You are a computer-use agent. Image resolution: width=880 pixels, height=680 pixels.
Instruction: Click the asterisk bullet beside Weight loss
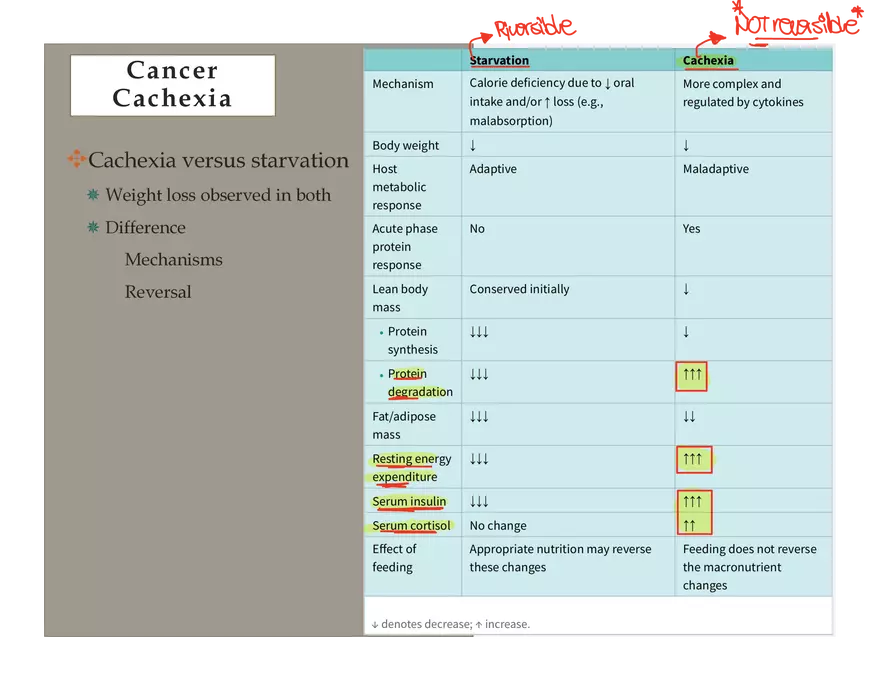click(92, 195)
